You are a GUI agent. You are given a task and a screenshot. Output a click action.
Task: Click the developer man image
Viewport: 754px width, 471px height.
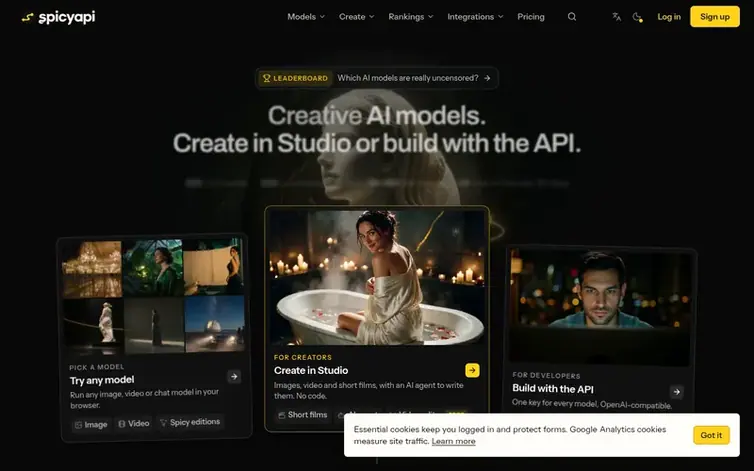[x=600, y=306]
